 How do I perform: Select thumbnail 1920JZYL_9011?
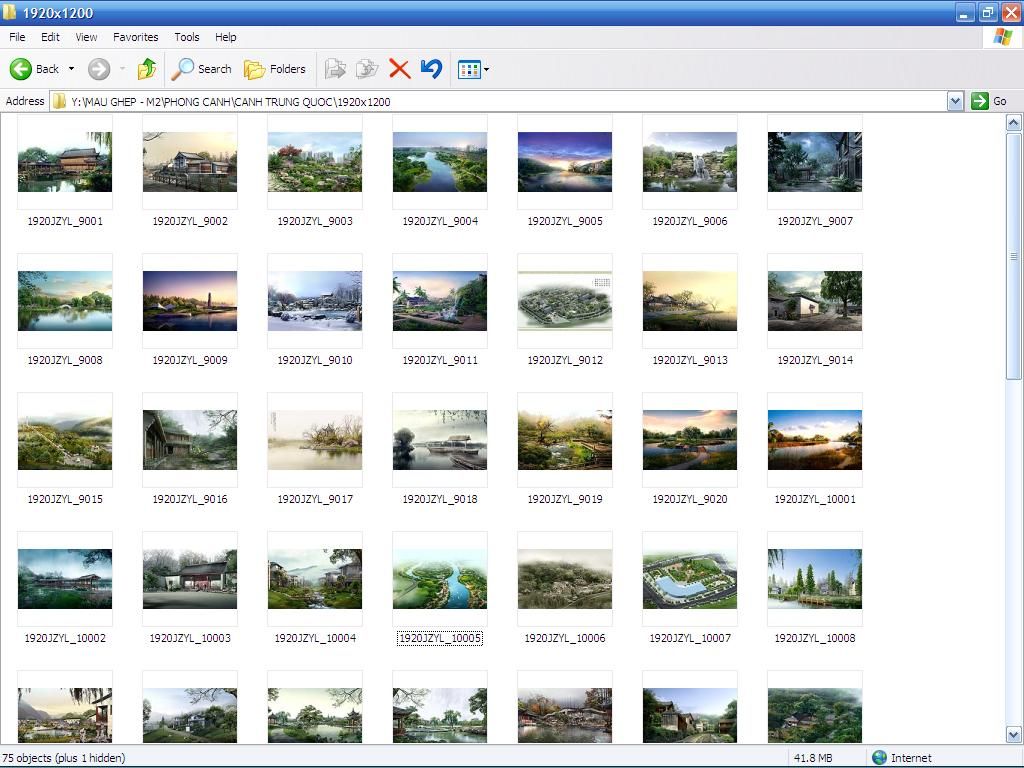440,301
